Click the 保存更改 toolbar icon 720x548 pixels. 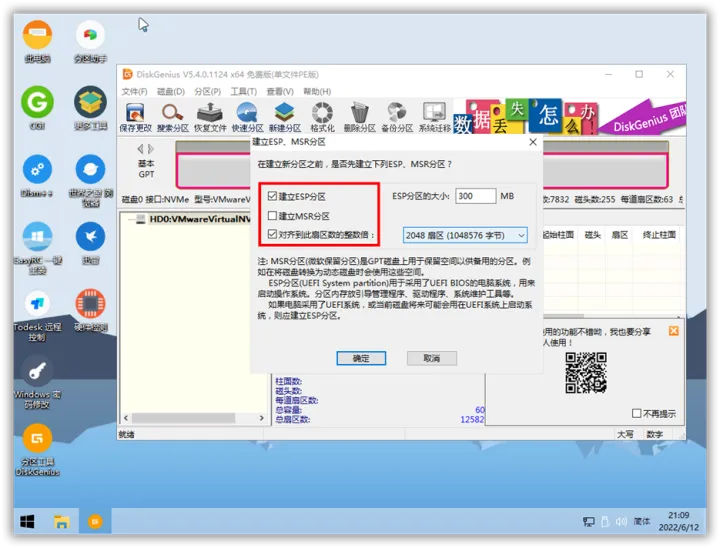click(135, 118)
